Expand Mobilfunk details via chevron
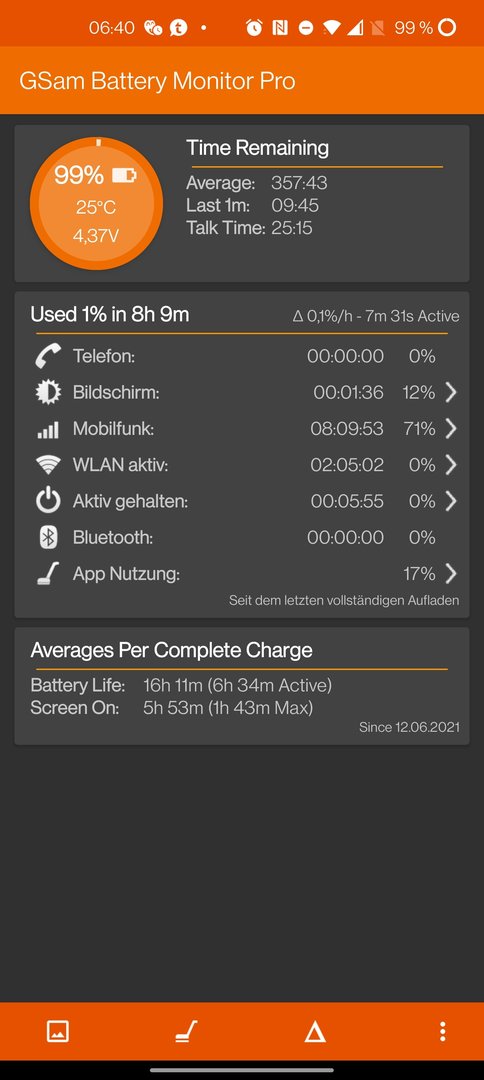Viewport: 484px width, 1080px height. pyautogui.click(x=451, y=429)
